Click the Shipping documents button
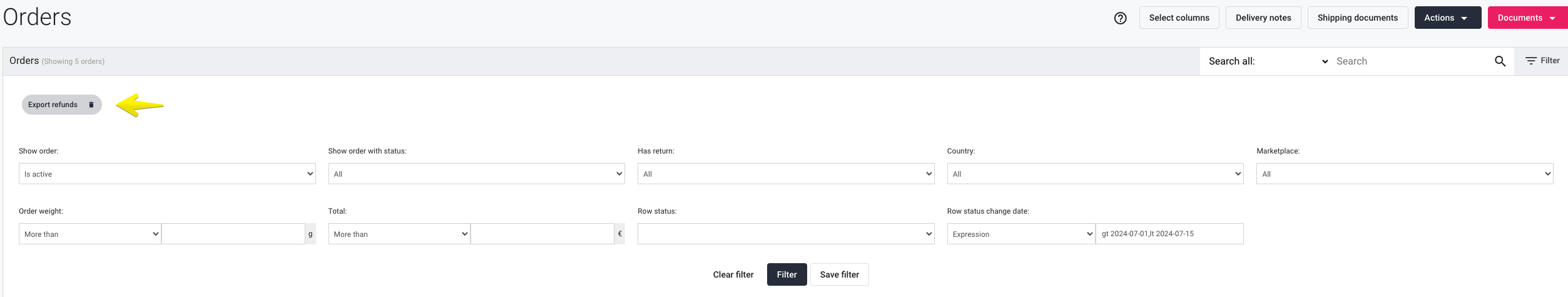 pos(1358,18)
